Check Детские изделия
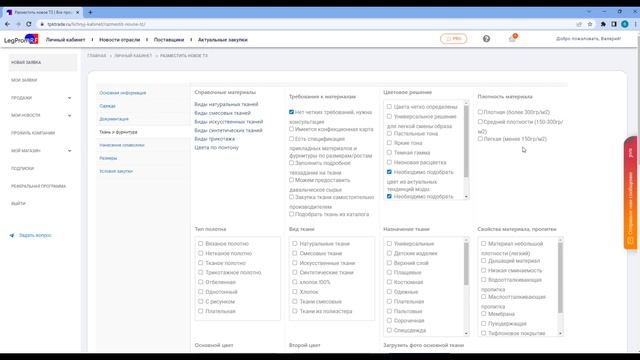Screen dimensions: 640x360 click(389, 253)
